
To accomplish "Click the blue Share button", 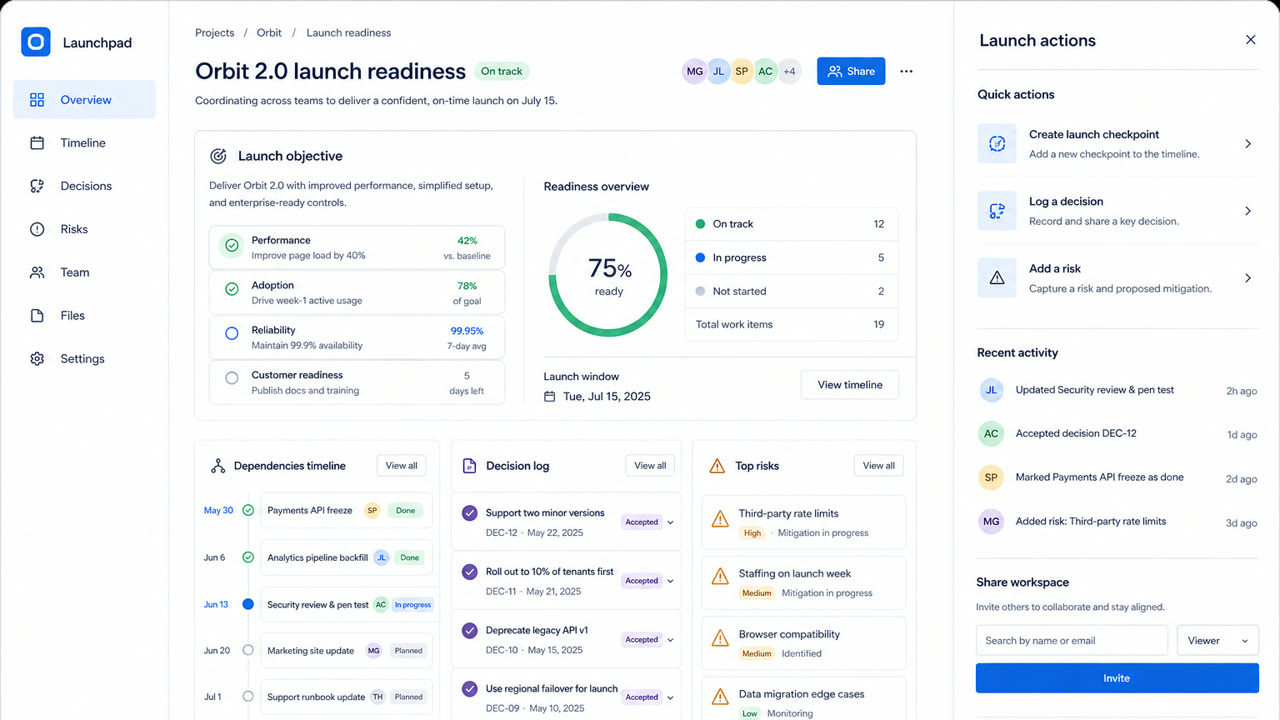I will click(851, 71).
